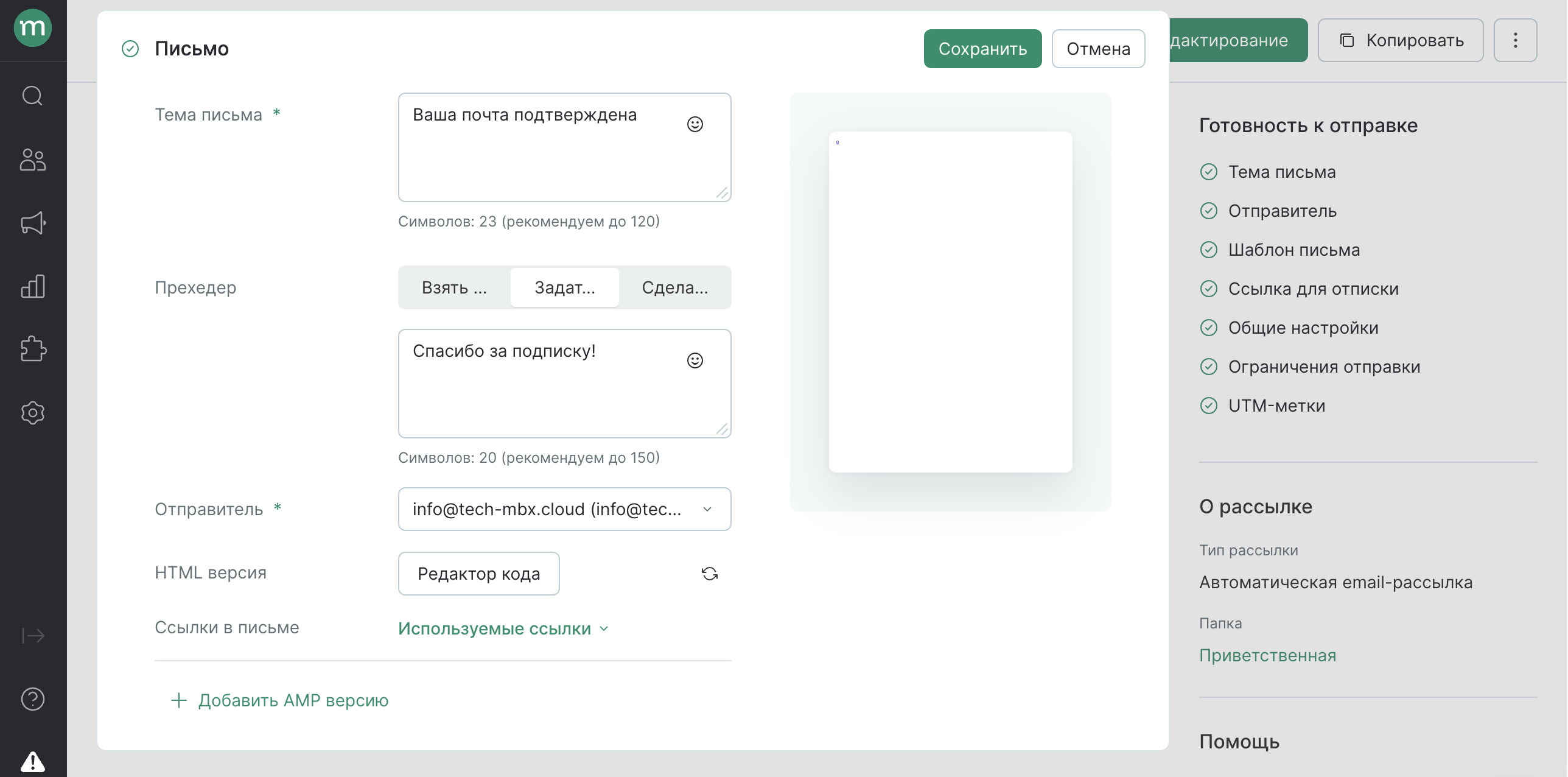Image resolution: width=1568 pixels, height=777 pixels.
Task: Open the reports bar chart icon
Action: 33,286
